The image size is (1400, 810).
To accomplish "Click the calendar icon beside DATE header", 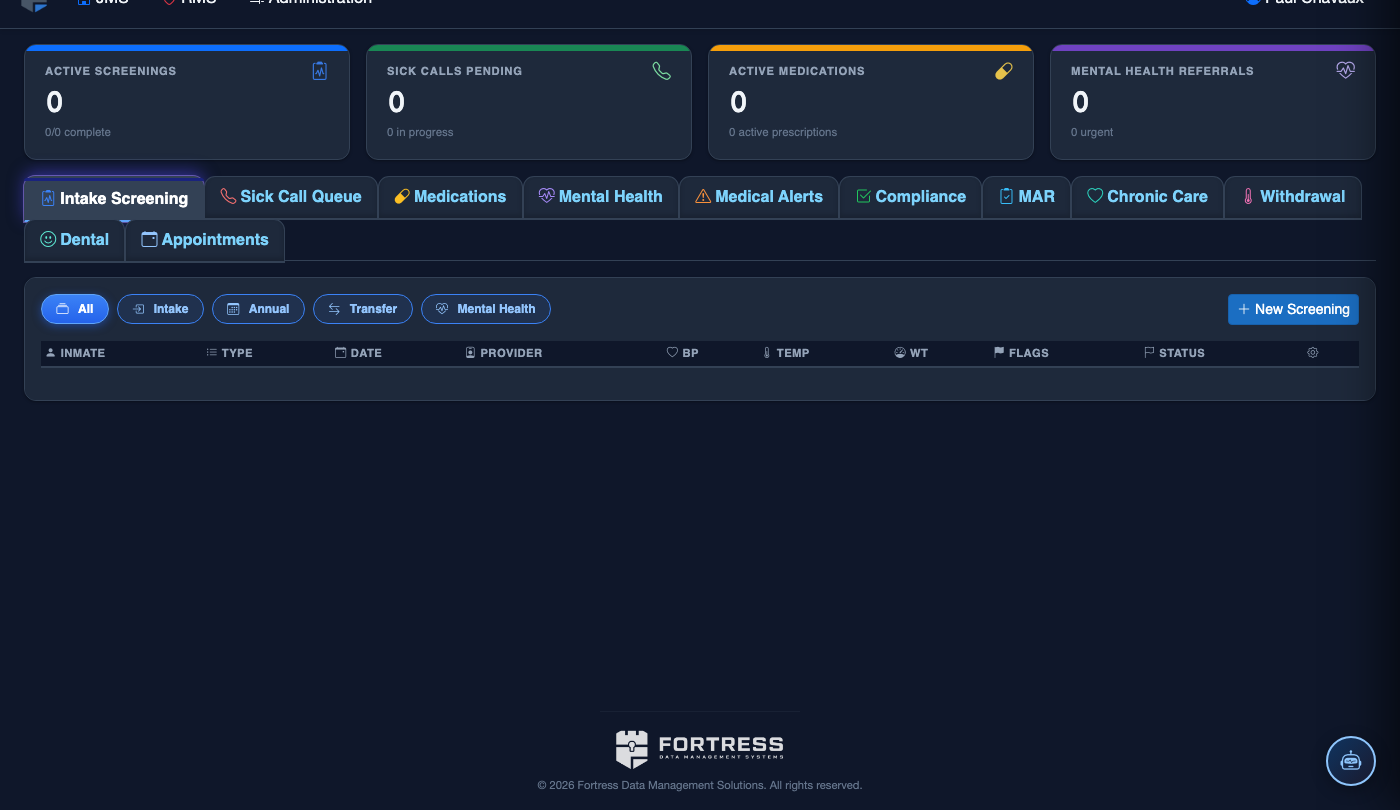I will 340,353.
